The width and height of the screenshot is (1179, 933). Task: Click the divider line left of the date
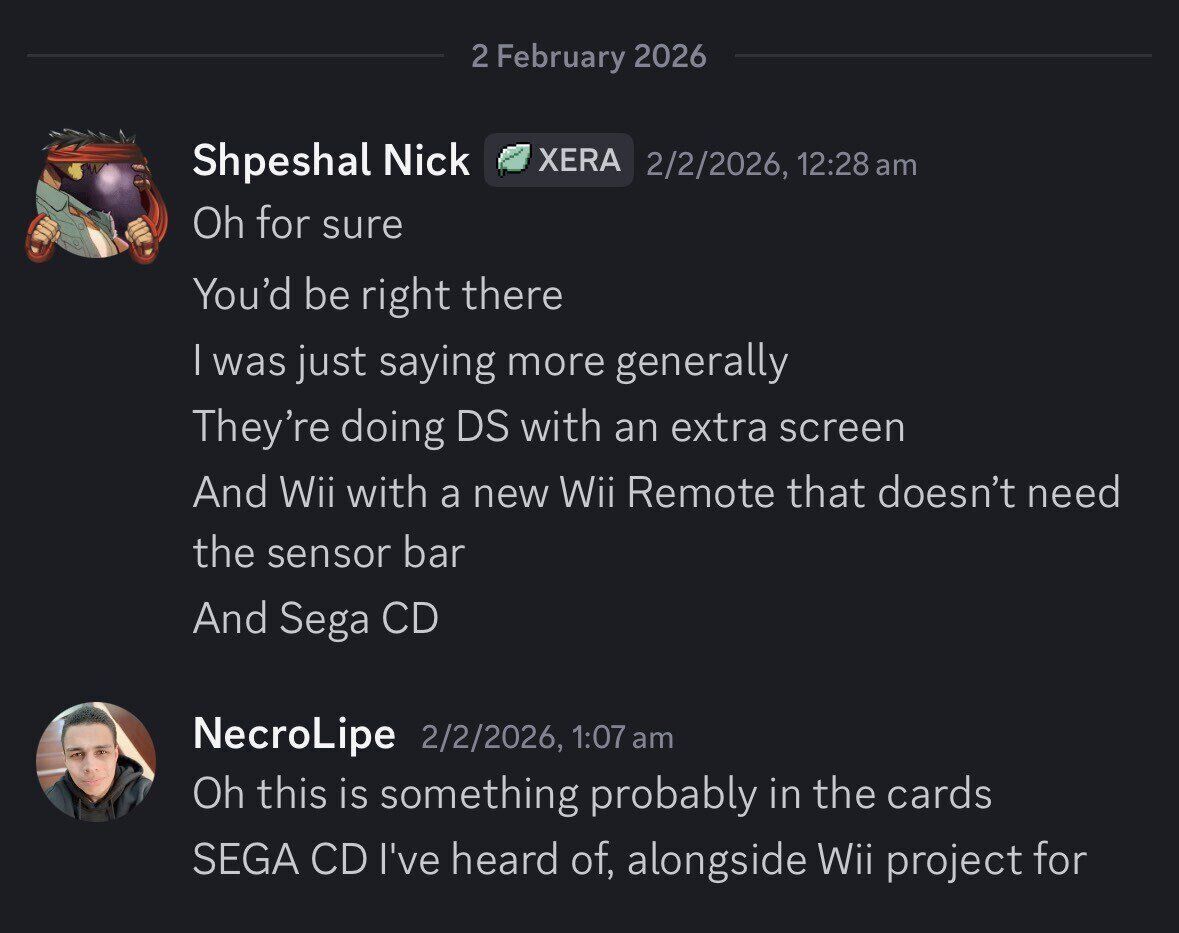235,56
